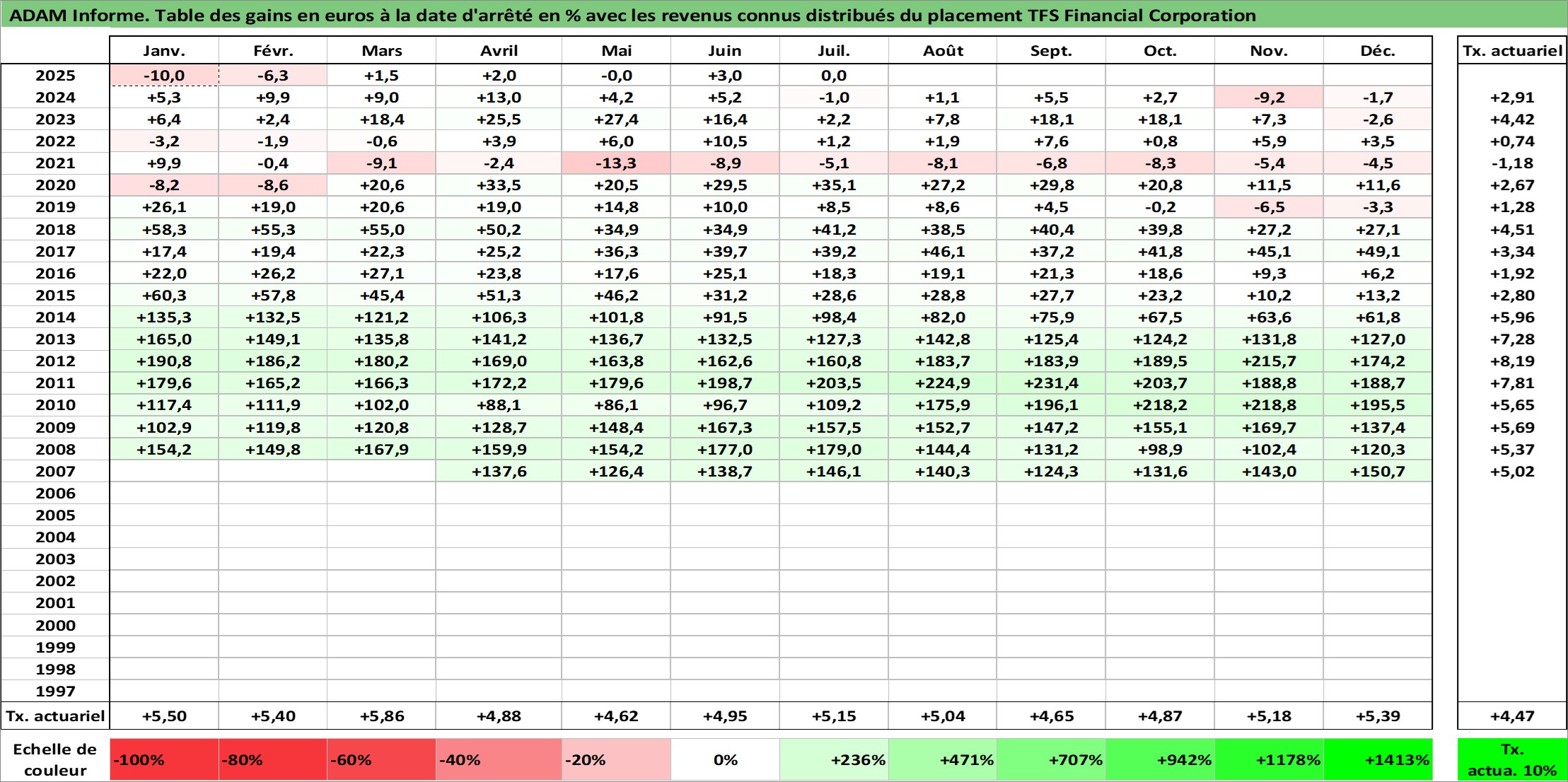The width and height of the screenshot is (1568, 782).
Task: Click the +49,1 cell in 2017 row
Action: click(1378, 252)
